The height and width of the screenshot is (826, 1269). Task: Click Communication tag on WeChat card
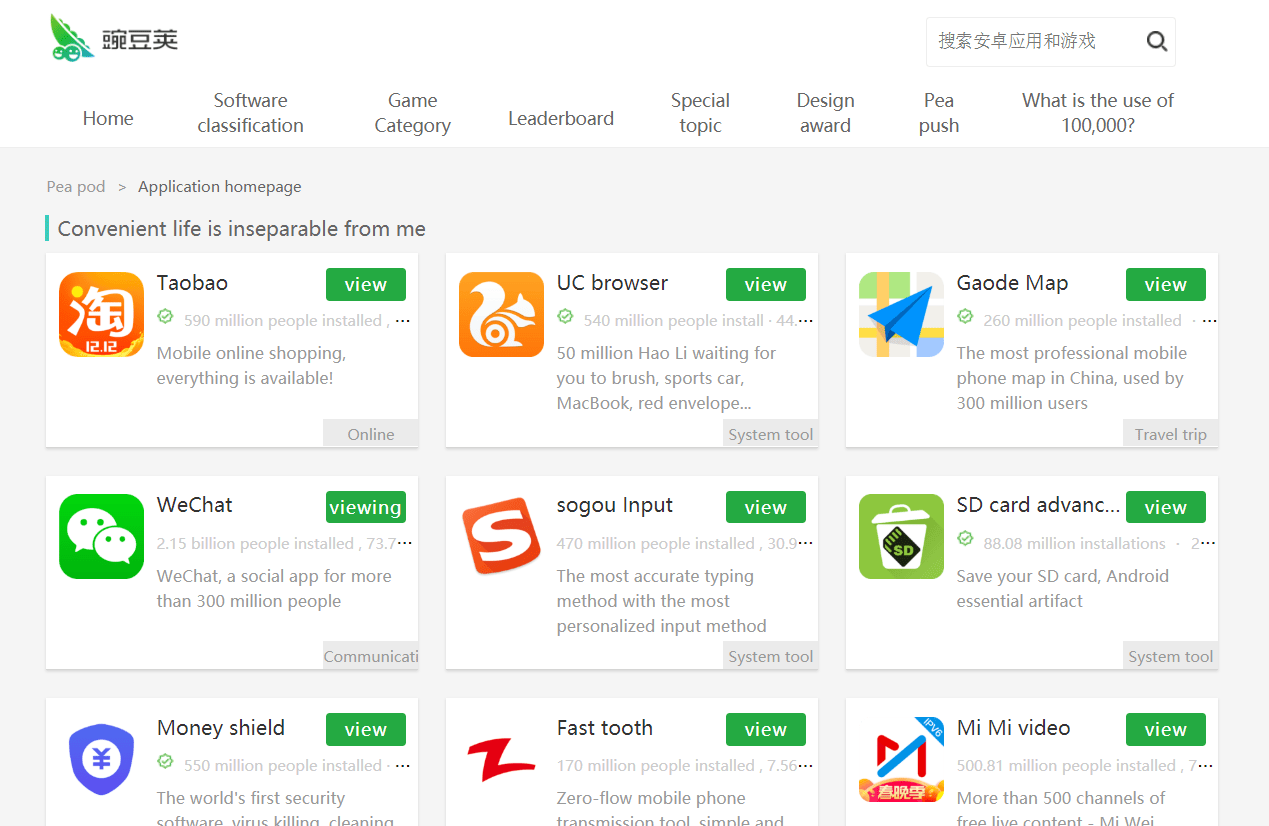pos(371,656)
